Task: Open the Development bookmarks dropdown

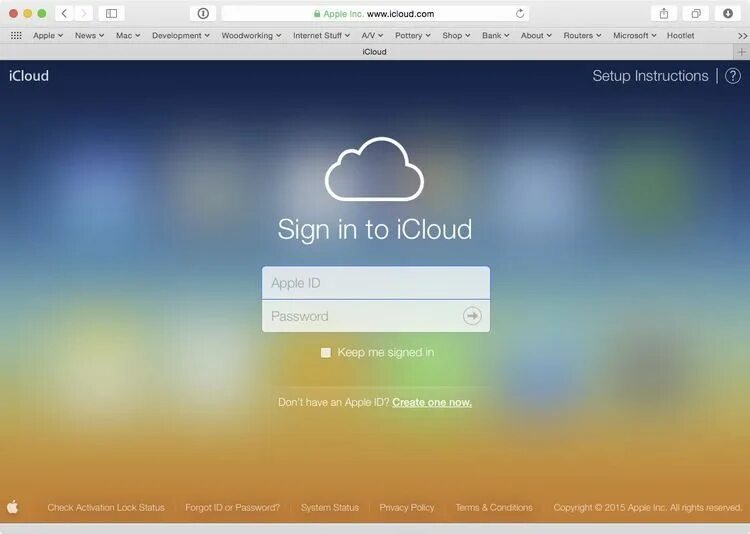Action: pos(181,35)
